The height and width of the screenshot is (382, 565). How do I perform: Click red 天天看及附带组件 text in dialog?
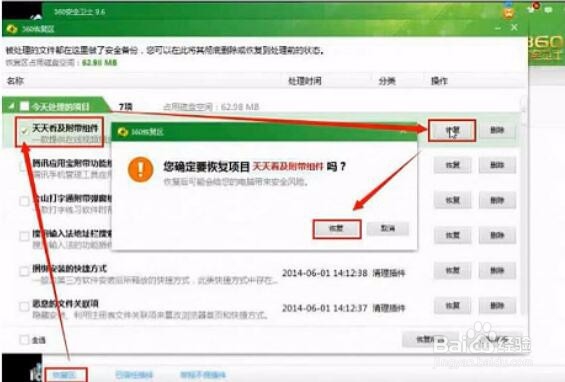288,166
